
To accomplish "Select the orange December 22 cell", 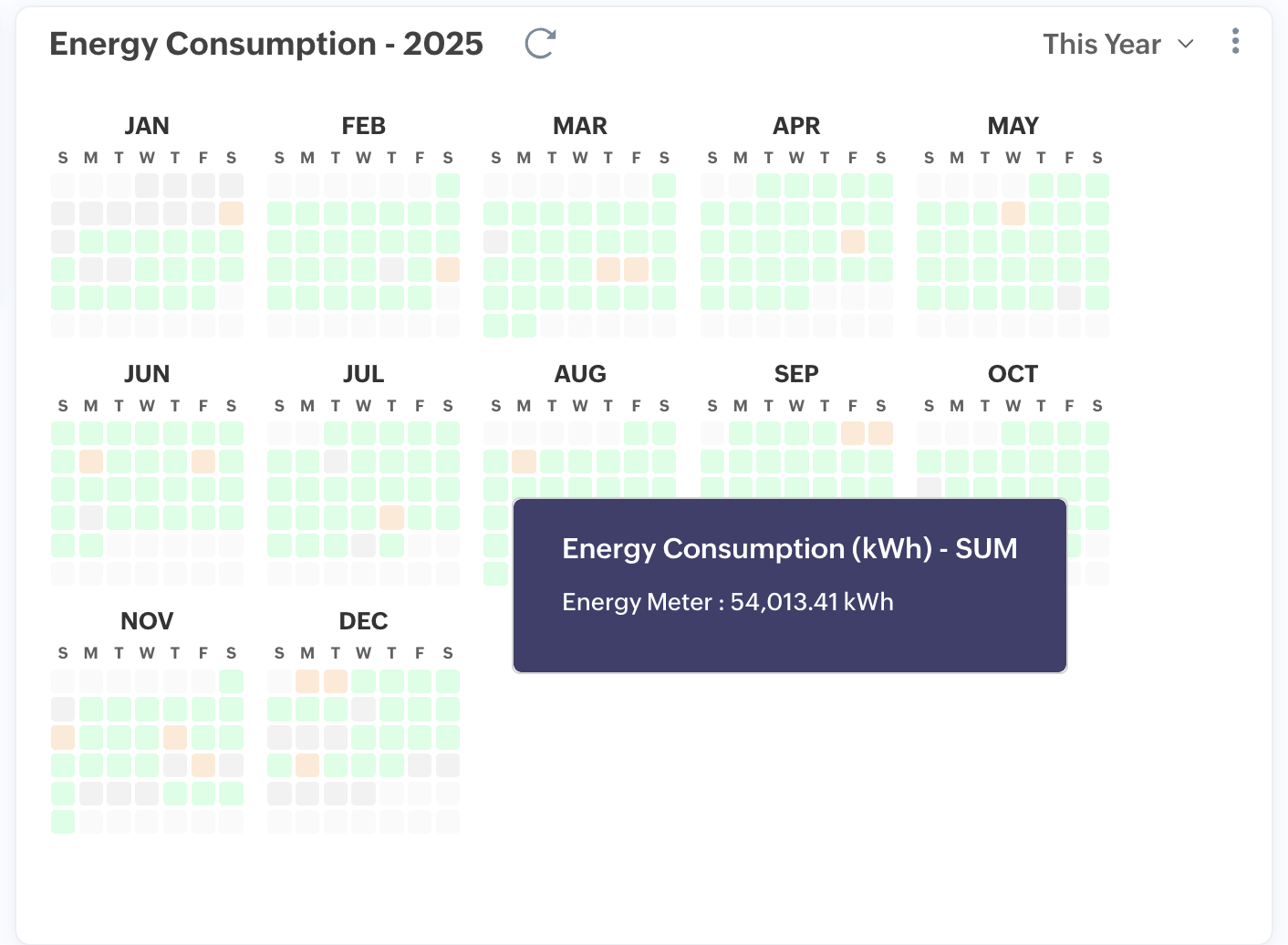I will click(307, 764).
